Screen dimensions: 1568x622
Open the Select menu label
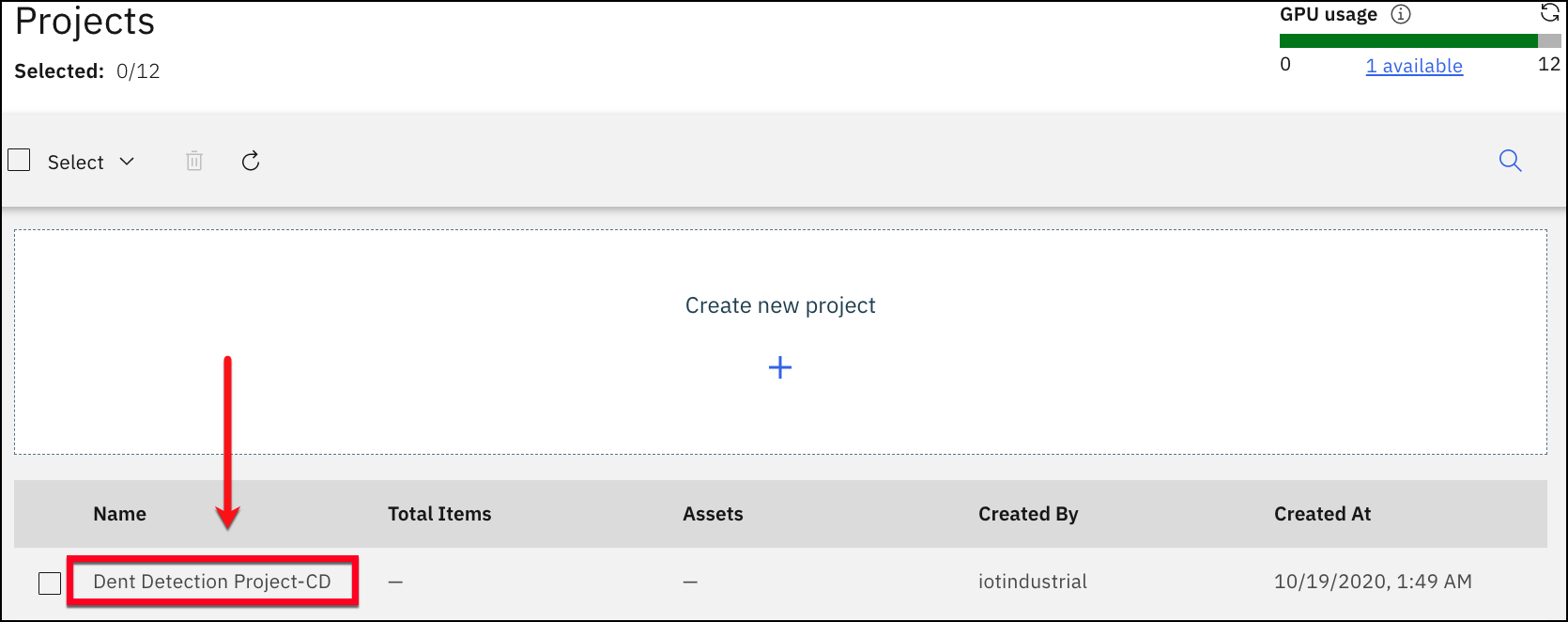point(76,162)
